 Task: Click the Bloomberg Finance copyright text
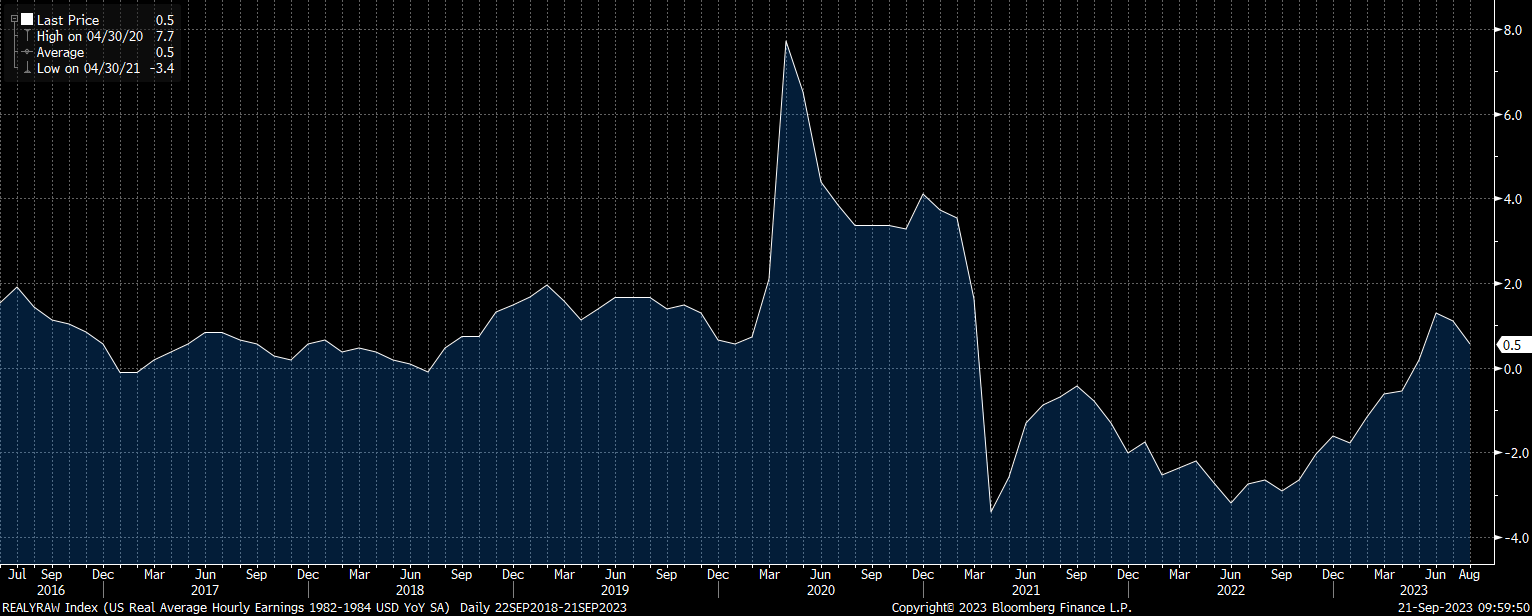(1011, 608)
